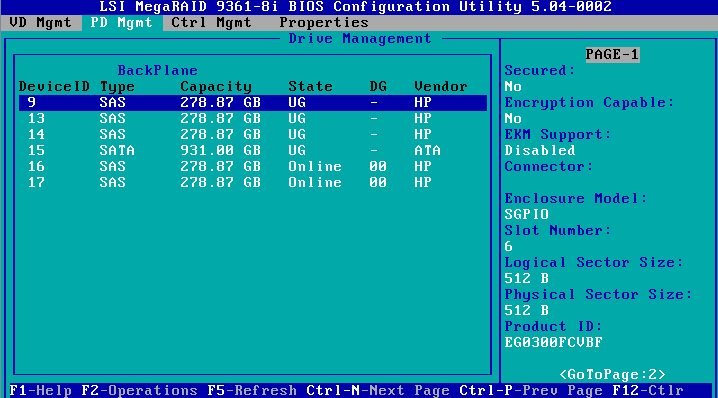Screen dimensions: 718x398
Task: Click the EKM Support Disabled value
Action: (x=539, y=151)
